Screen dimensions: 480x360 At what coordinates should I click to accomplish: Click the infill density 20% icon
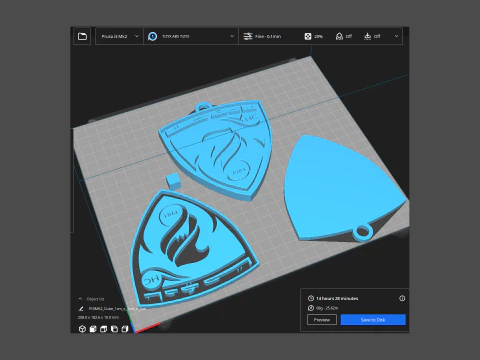[308, 36]
